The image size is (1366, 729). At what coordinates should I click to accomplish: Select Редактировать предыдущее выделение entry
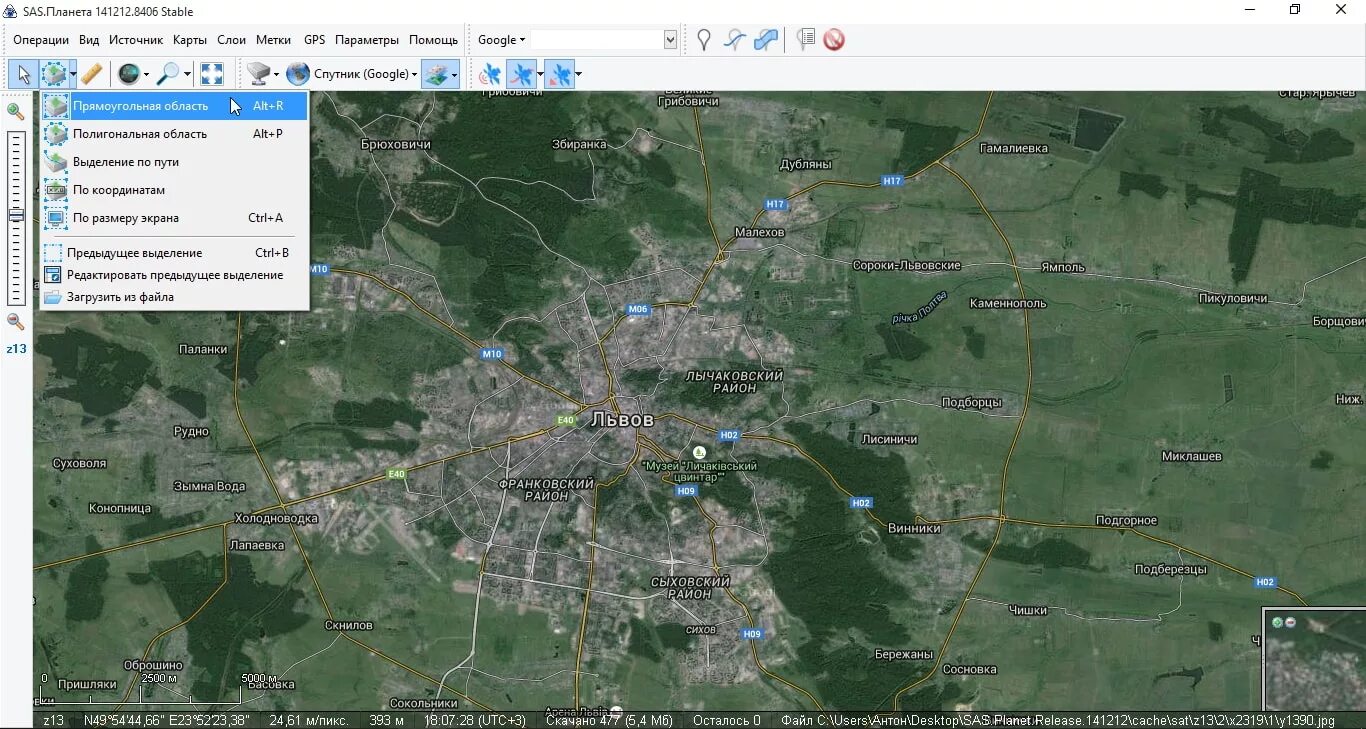tap(174, 275)
